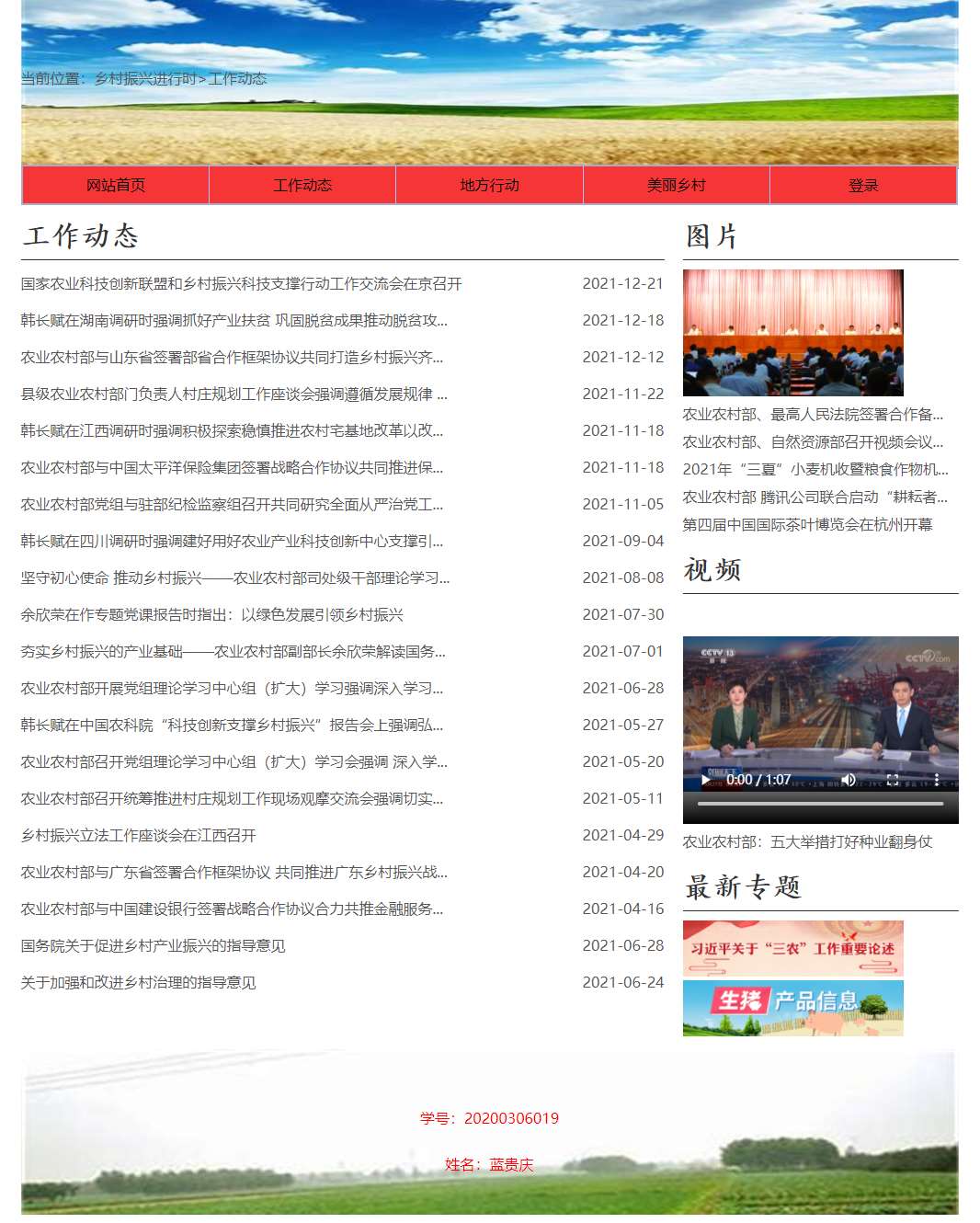Open the 余欣荣在作专题党课报告 article
Viewport: 980px width, 1223px height.
pos(212,615)
